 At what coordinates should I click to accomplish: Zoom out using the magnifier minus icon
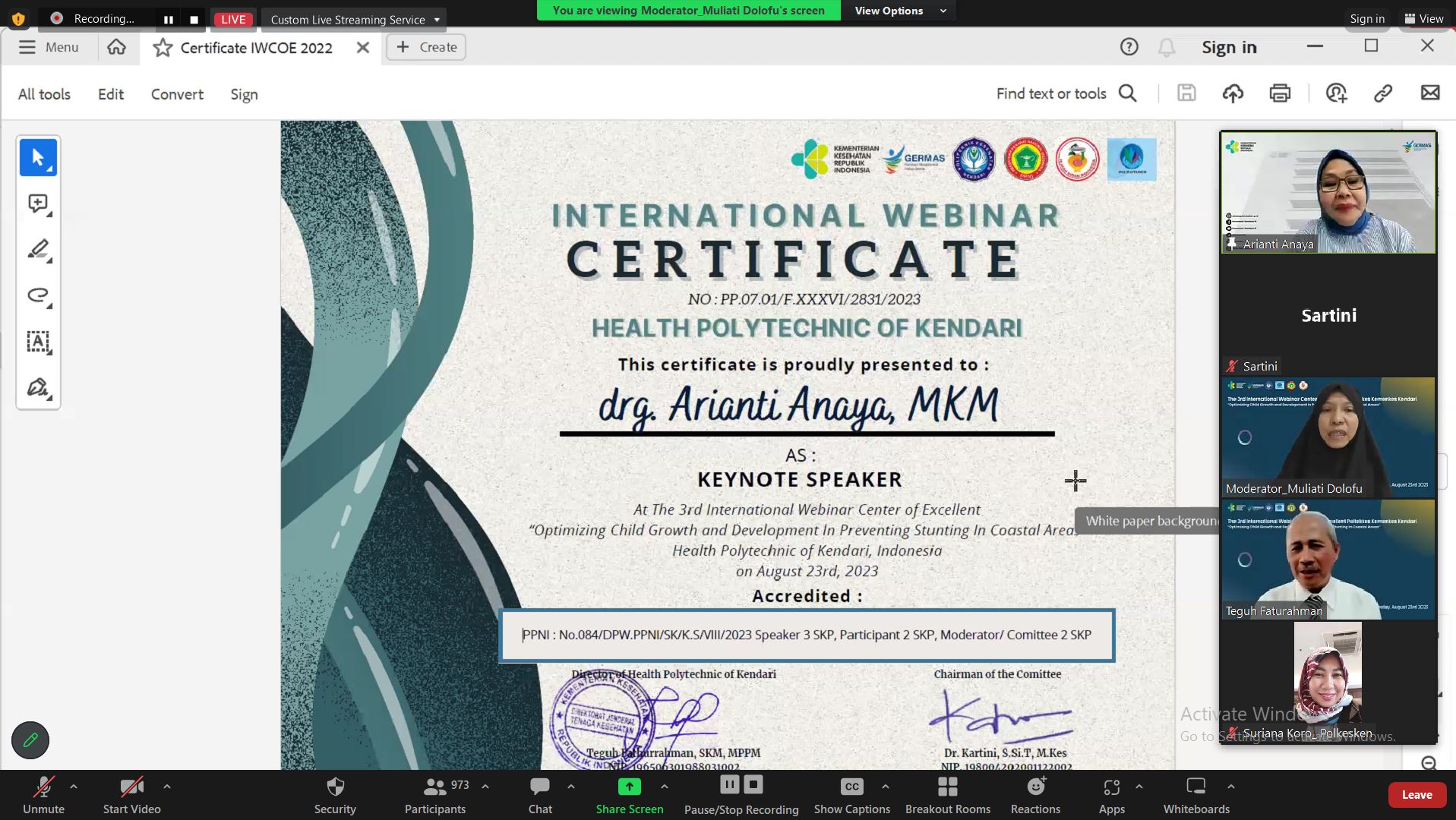click(1429, 763)
